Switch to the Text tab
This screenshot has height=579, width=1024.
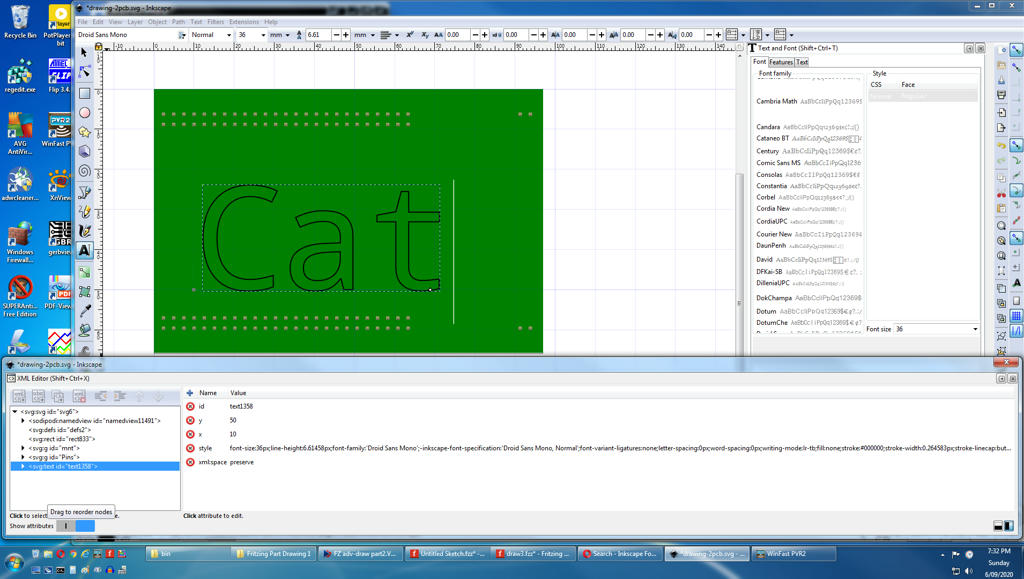pos(802,62)
